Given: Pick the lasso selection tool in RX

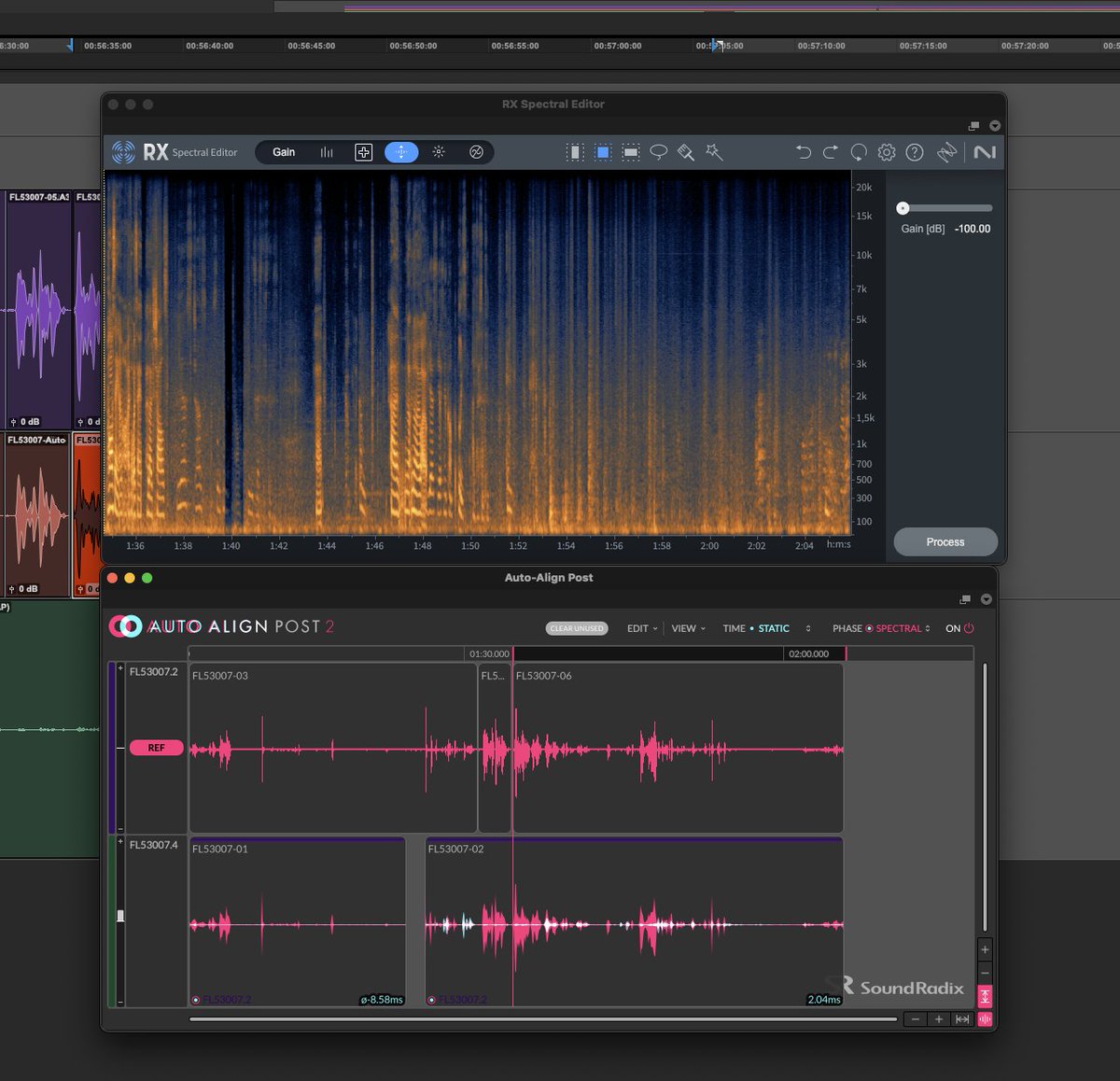Looking at the screenshot, I should pyautogui.click(x=659, y=152).
